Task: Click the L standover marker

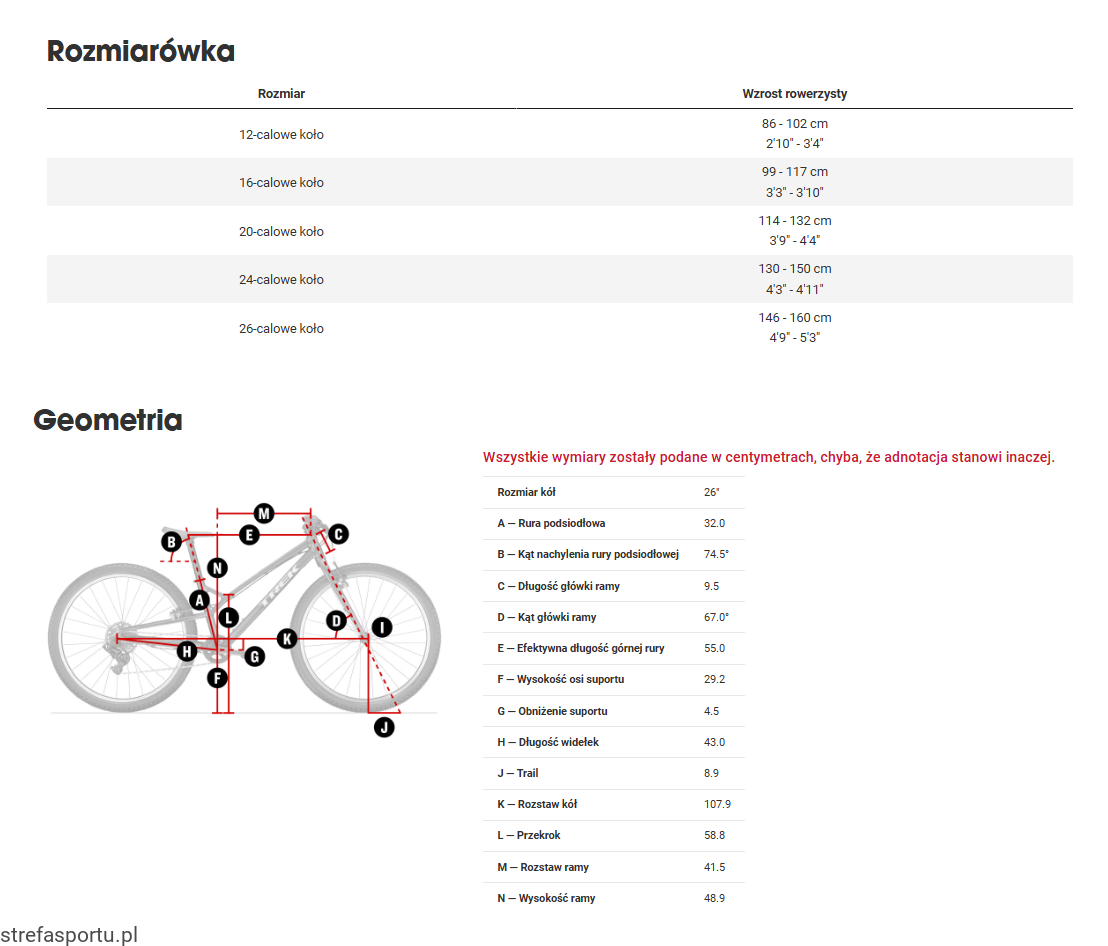Action: point(229,618)
